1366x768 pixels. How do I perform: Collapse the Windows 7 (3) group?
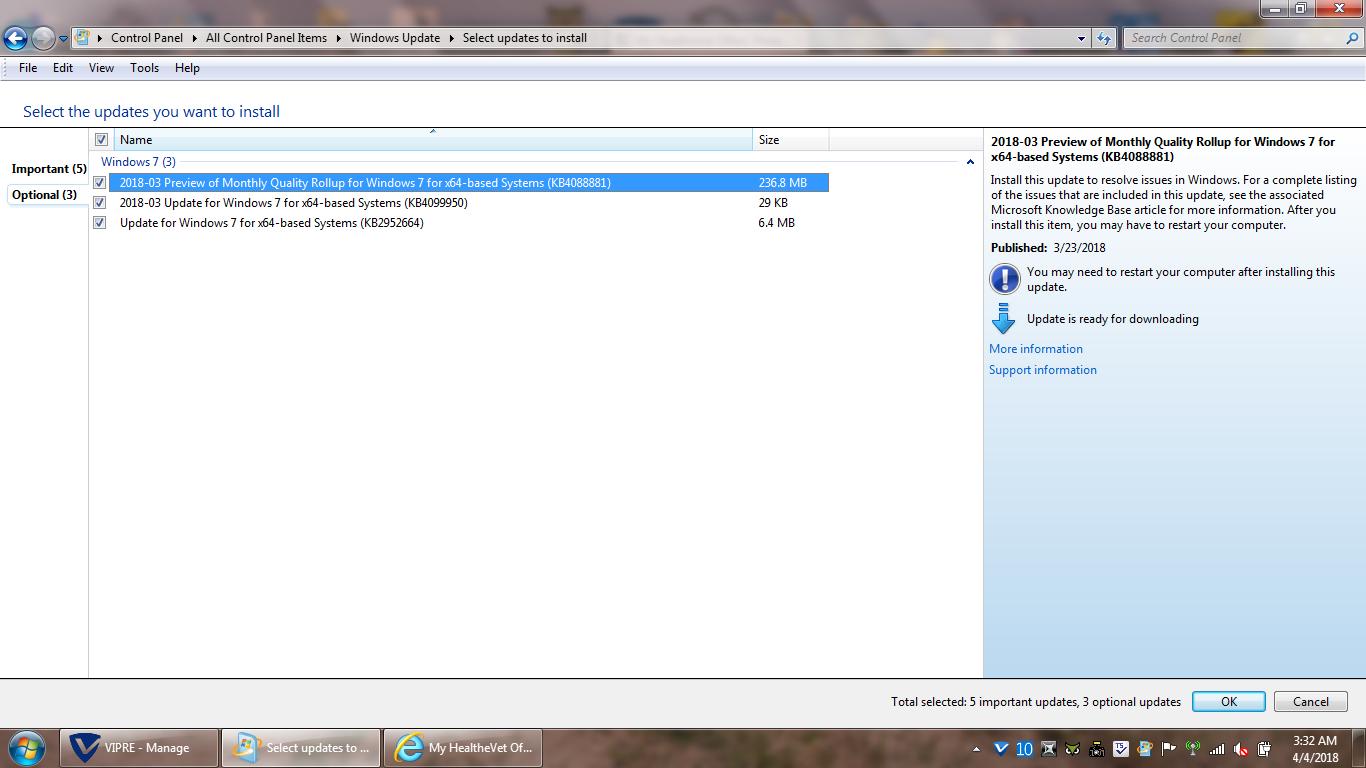pos(970,162)
